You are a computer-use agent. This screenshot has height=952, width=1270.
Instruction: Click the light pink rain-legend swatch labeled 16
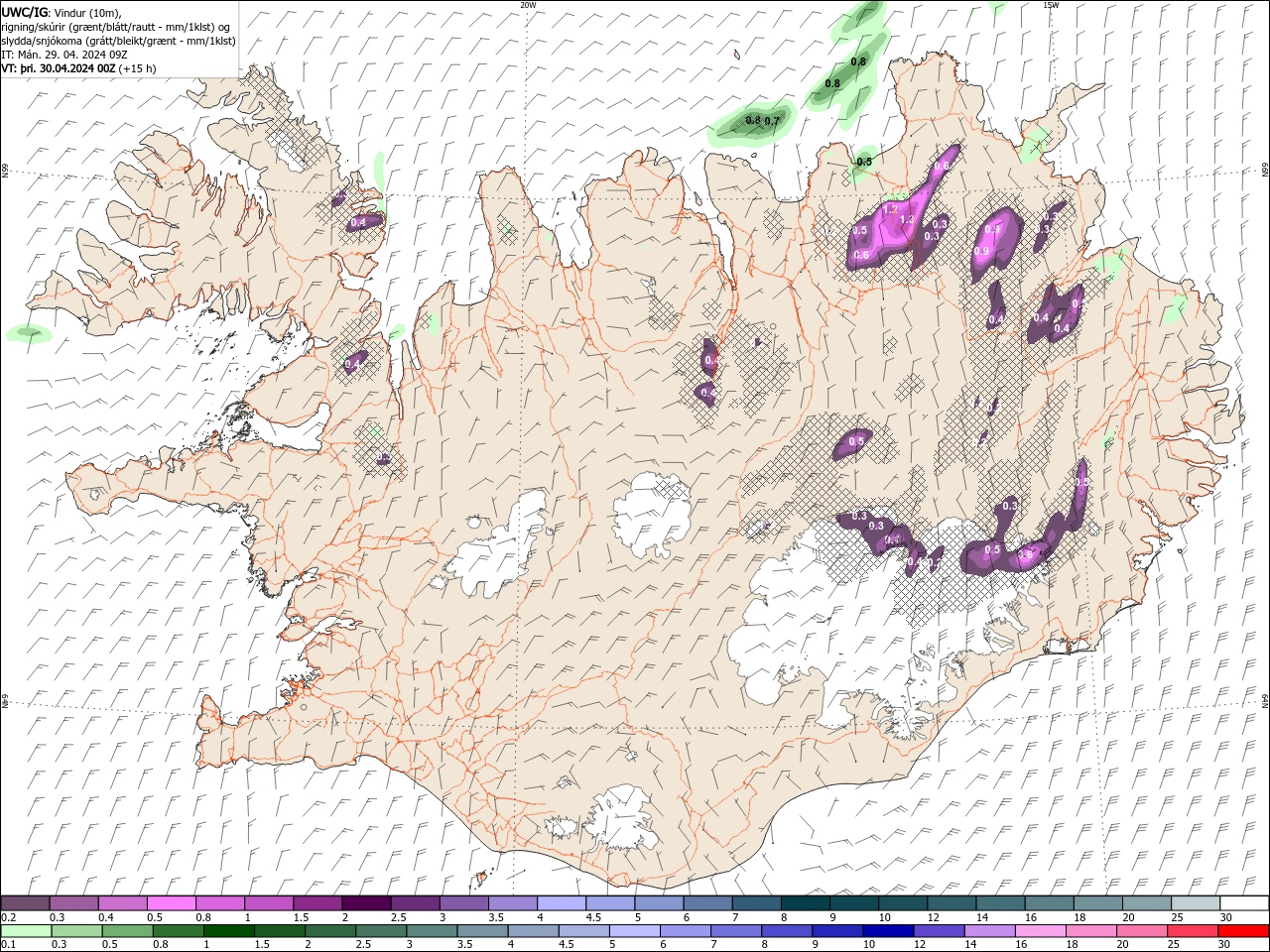[1040, 931]
